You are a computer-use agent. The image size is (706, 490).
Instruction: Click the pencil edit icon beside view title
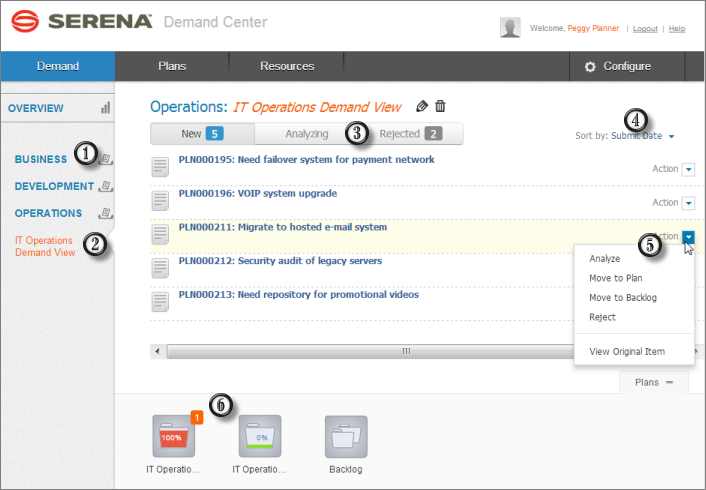coord(422,106)
